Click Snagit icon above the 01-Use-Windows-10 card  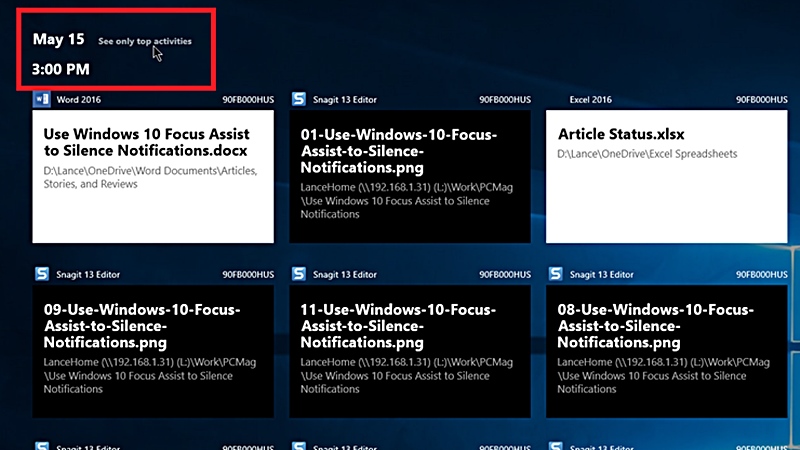pos(298,100)
